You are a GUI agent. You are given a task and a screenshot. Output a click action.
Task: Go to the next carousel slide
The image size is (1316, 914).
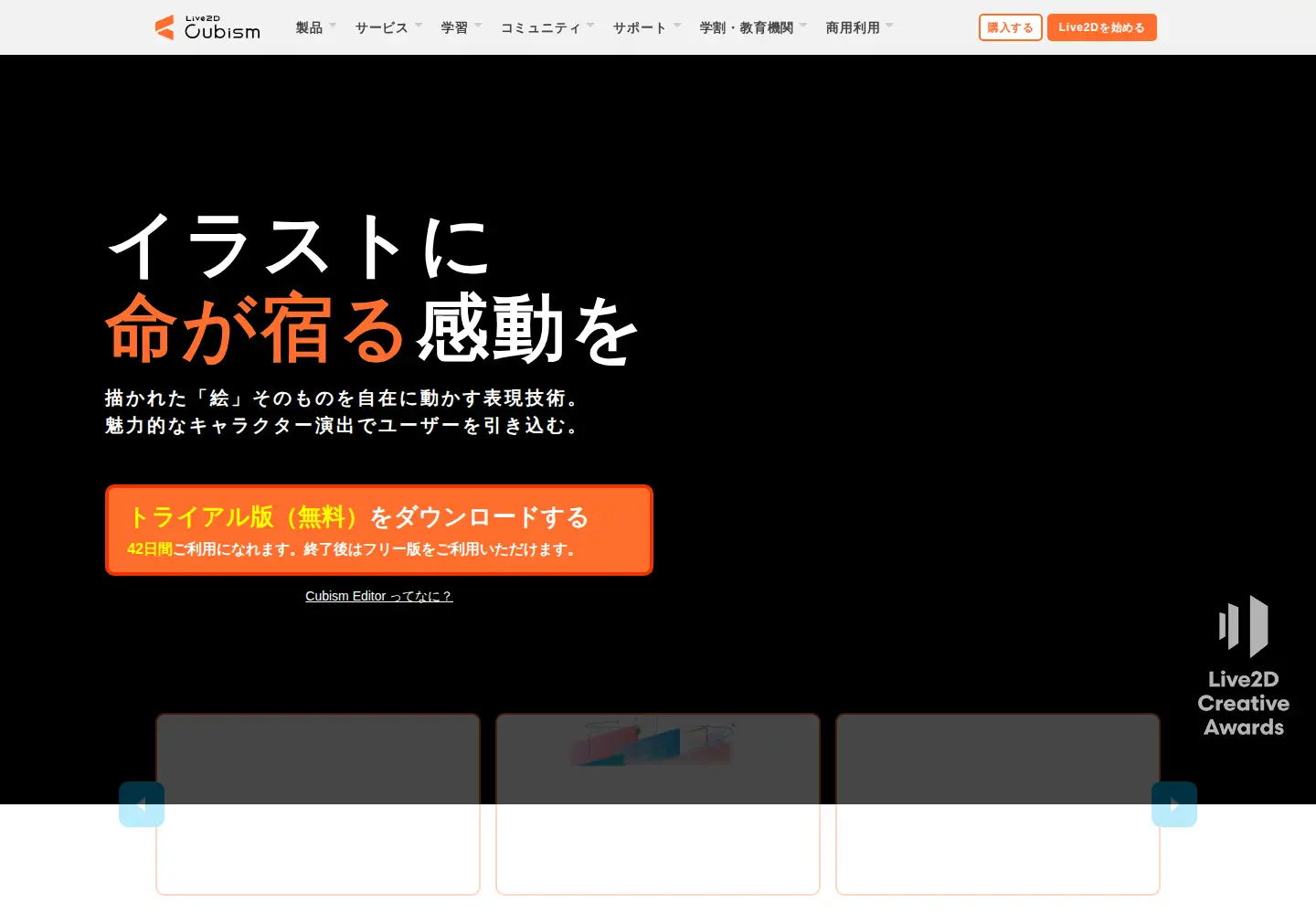point(1174,804)
